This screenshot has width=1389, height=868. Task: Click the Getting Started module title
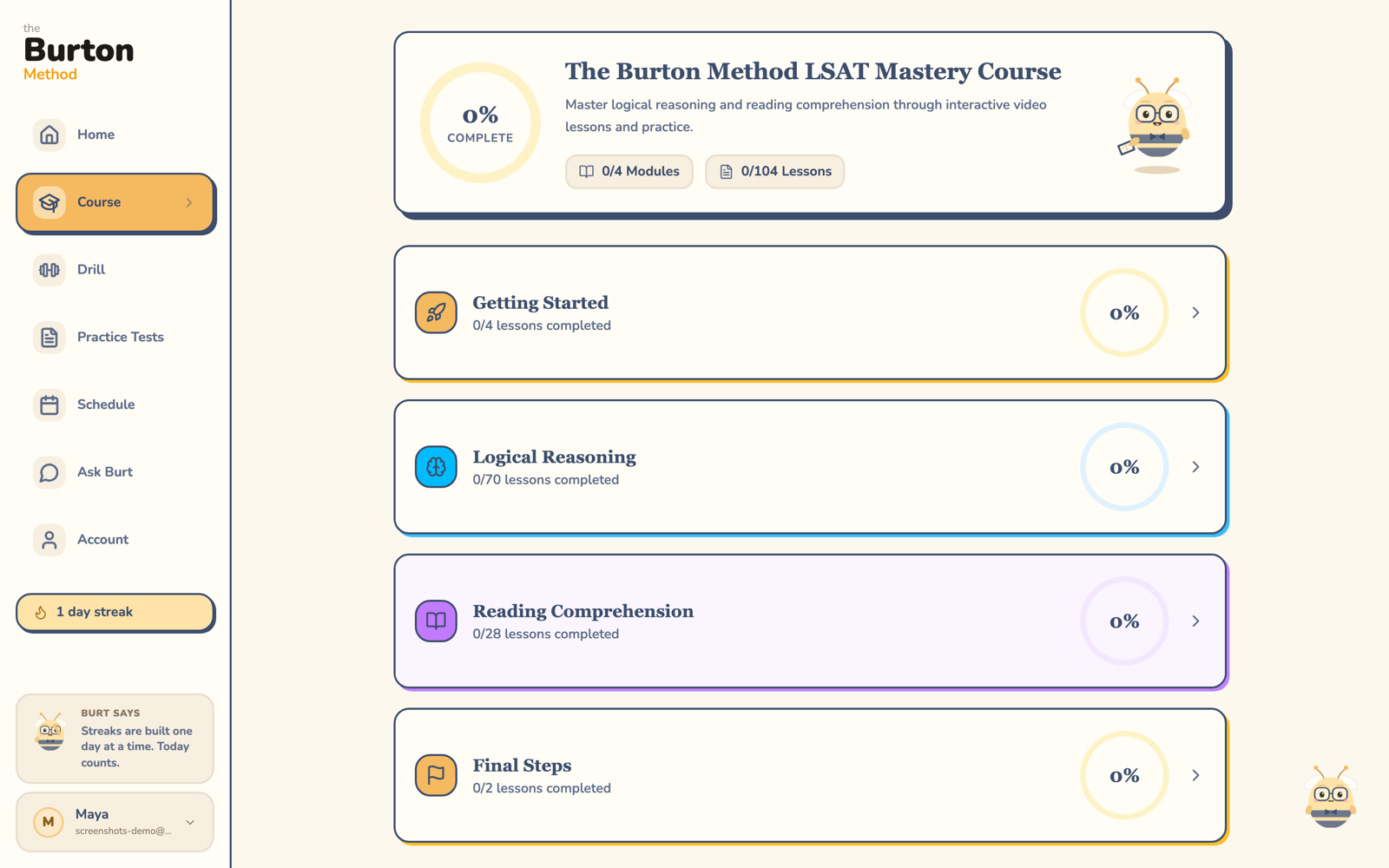tap(540, 303)
